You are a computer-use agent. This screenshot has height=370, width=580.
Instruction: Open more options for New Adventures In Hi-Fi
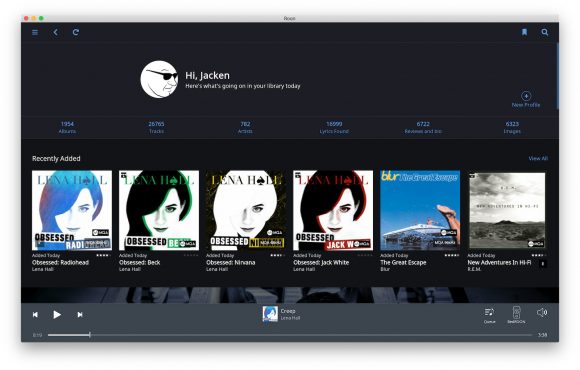click(x=543, y=264)
